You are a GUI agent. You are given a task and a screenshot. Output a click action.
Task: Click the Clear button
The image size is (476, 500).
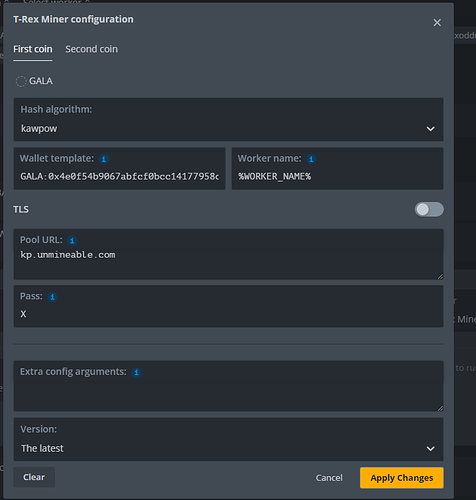(34, 477)
